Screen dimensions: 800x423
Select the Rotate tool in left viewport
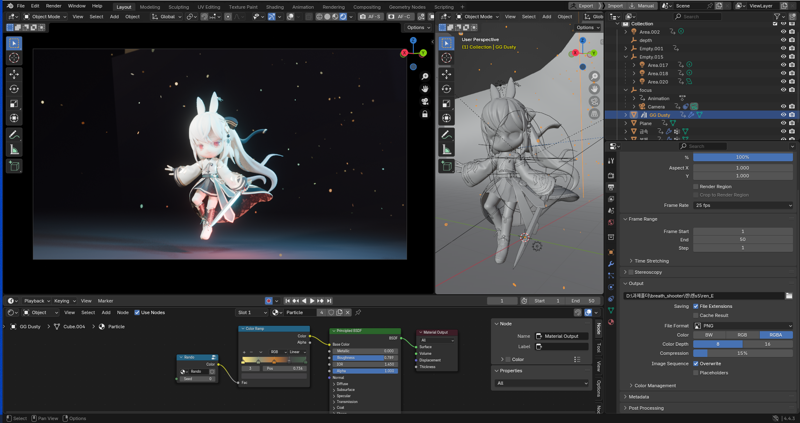coord(14,89)
